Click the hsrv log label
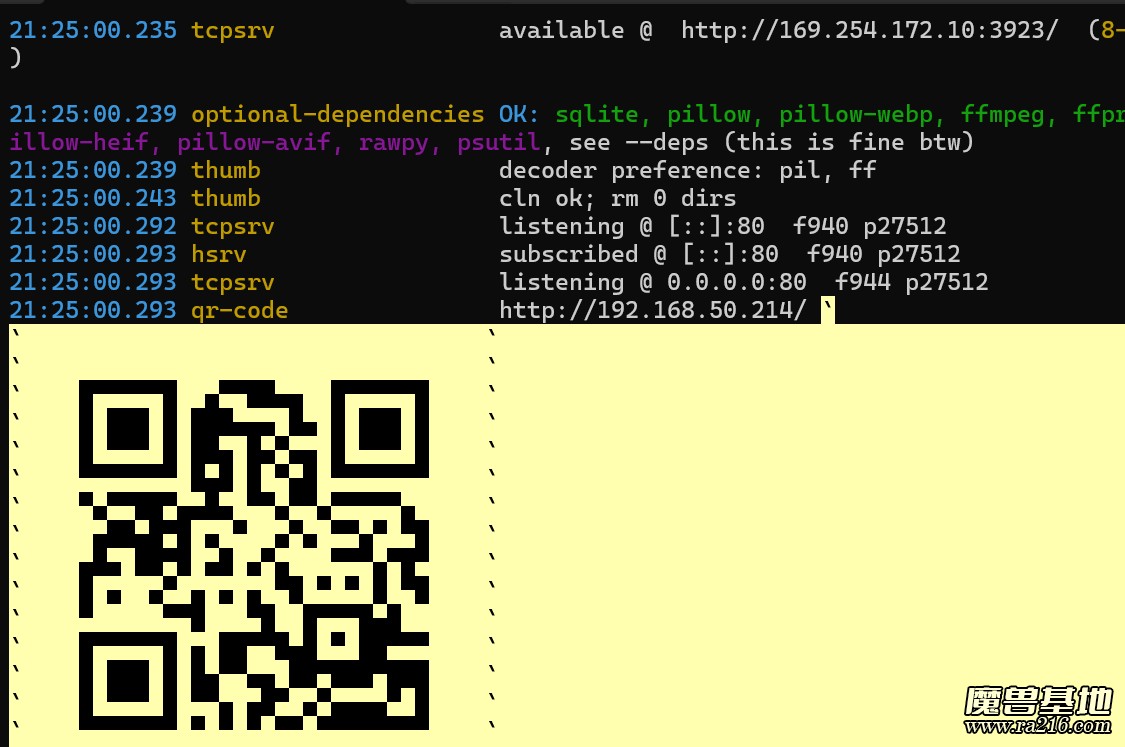1125x747 pixels. (219, 255)
